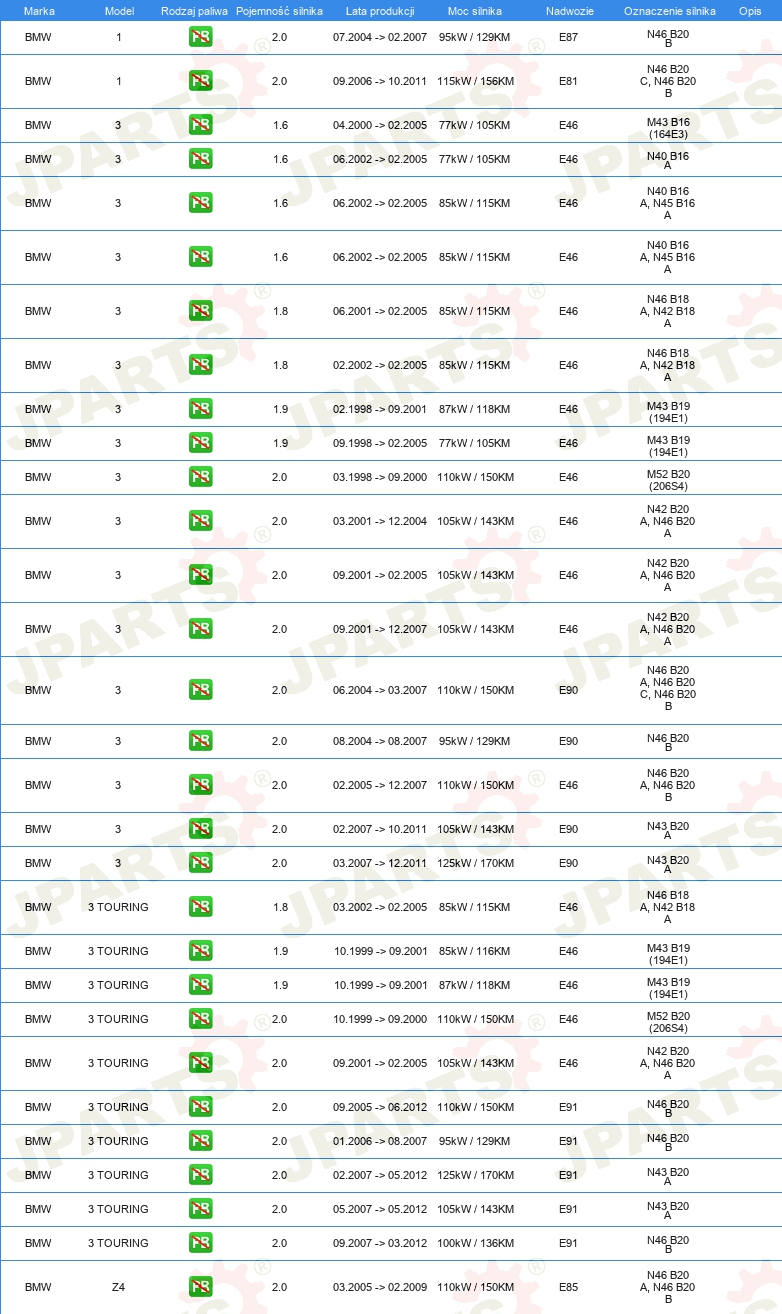The image size is (782, 1314).
Task: Click the 07.2004 -> 02.2007 production date
Action: point(380,37)
